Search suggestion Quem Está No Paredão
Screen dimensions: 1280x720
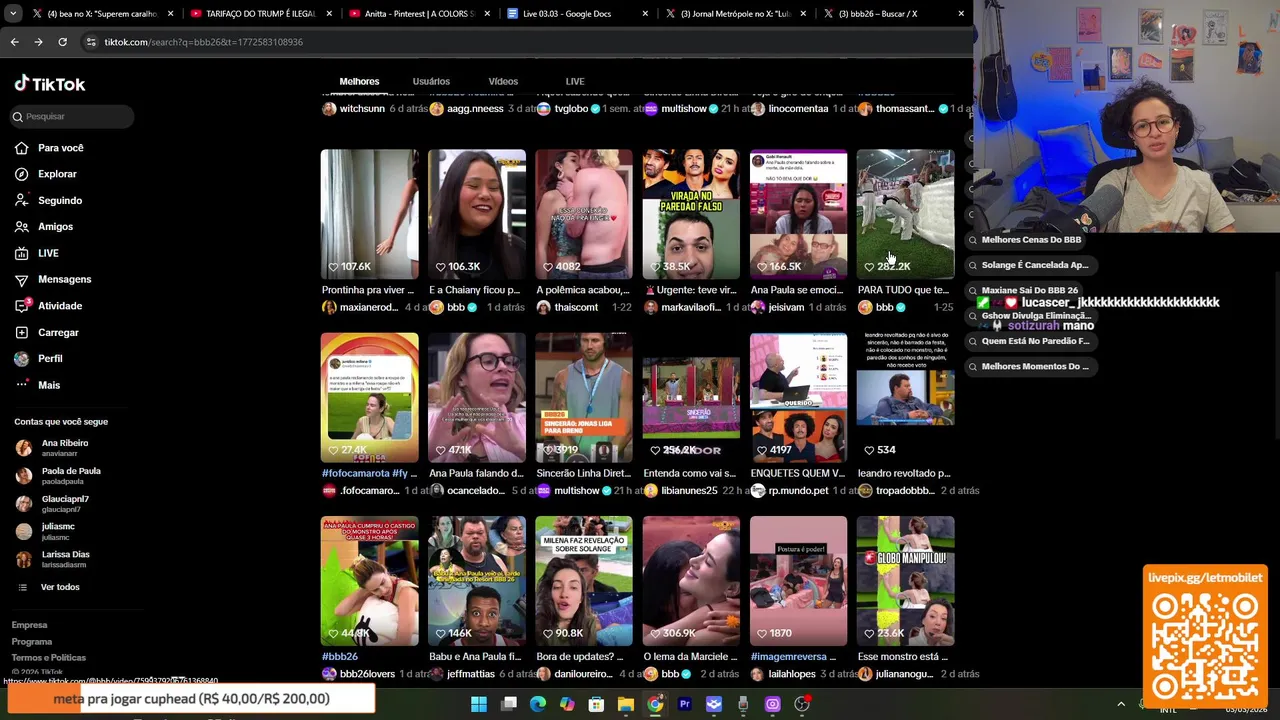point(1030,341)
